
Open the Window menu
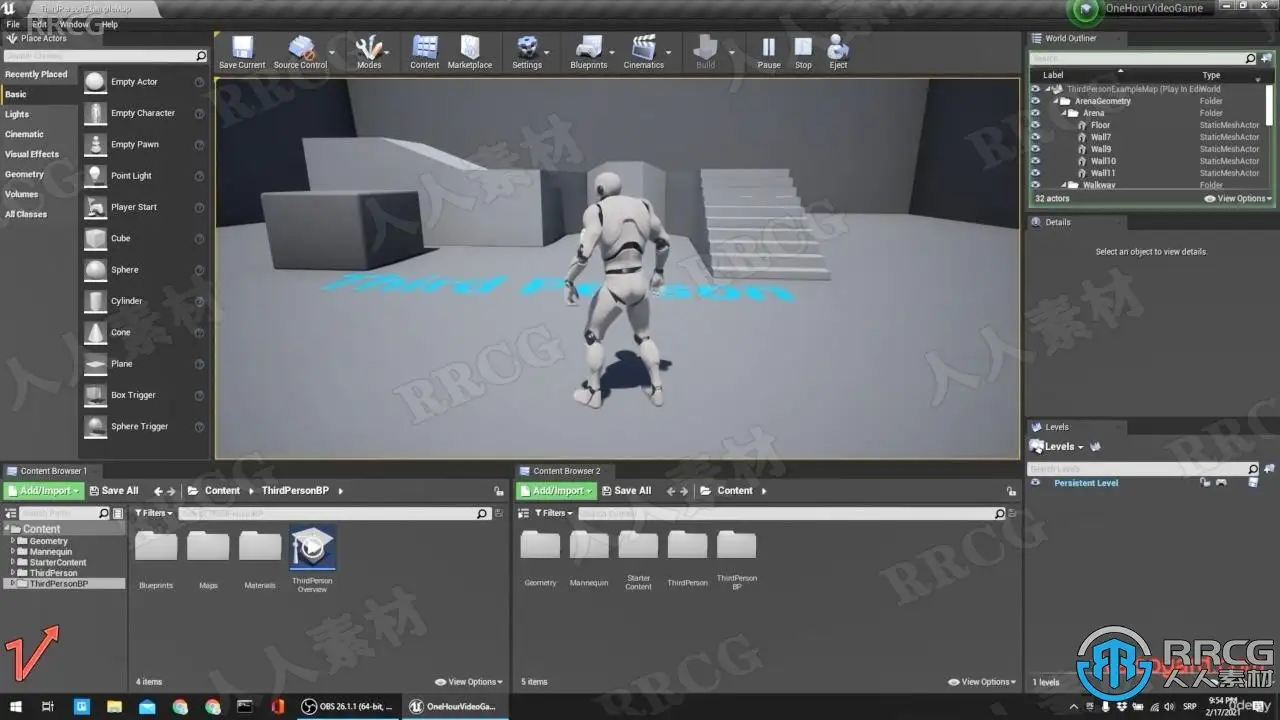73,24
